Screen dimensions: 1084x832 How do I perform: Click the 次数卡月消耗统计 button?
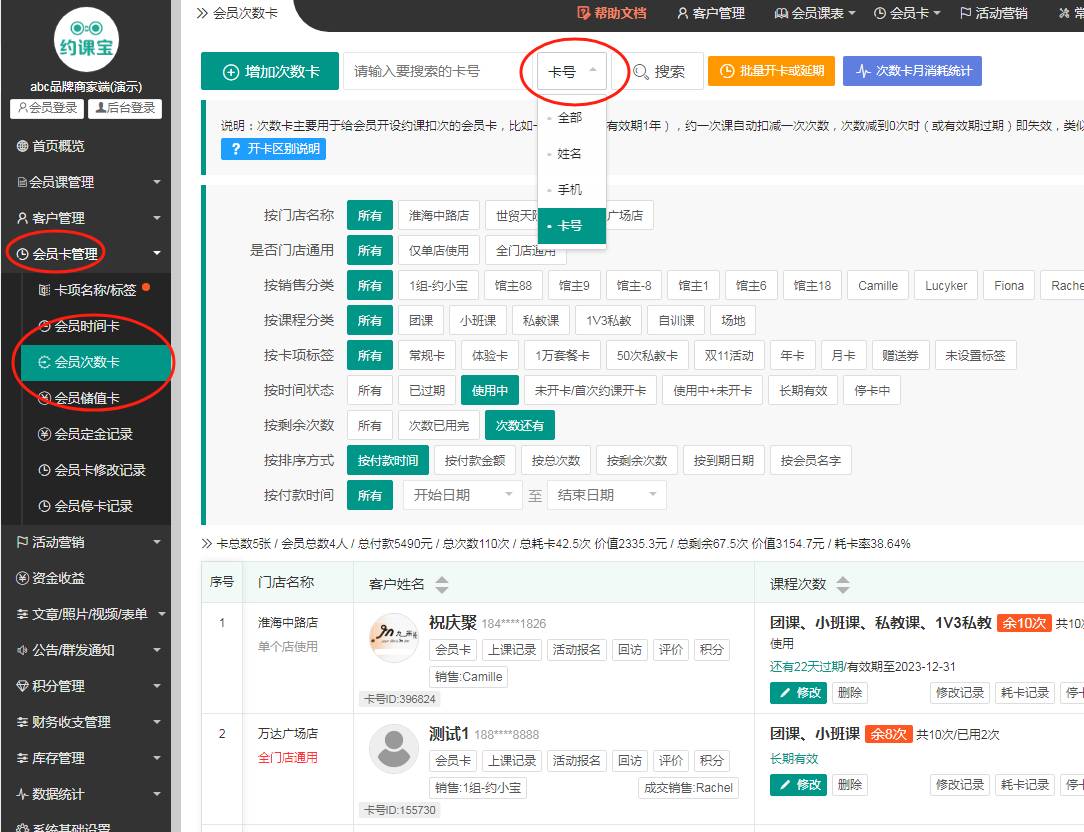pos(913,71)
